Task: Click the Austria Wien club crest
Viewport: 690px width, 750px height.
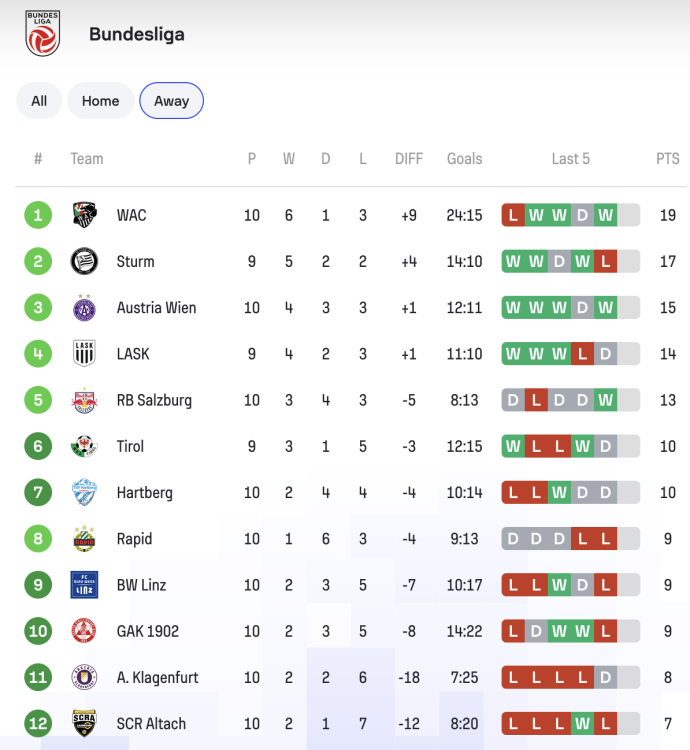Action: (84, 308)
